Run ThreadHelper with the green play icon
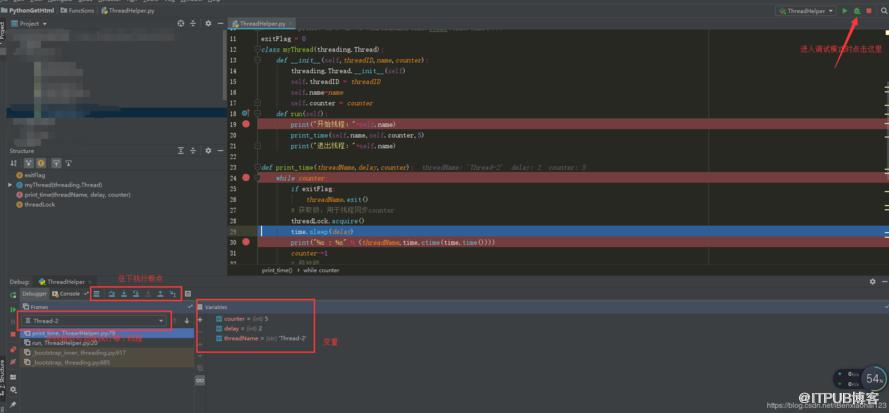Viewport: 889px width, 413px height. tap(845, 11)
